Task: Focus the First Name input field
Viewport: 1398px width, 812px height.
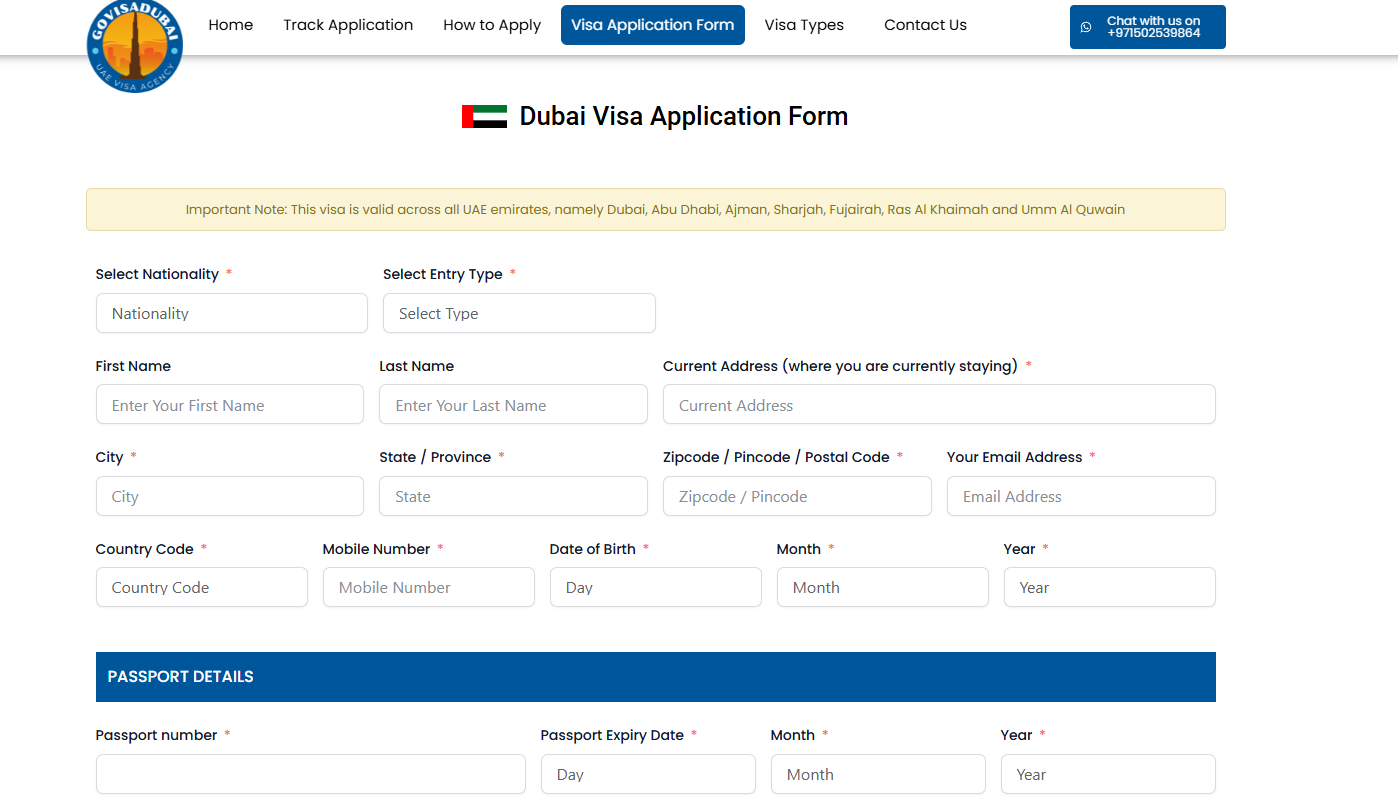Action: pos(230,405)
